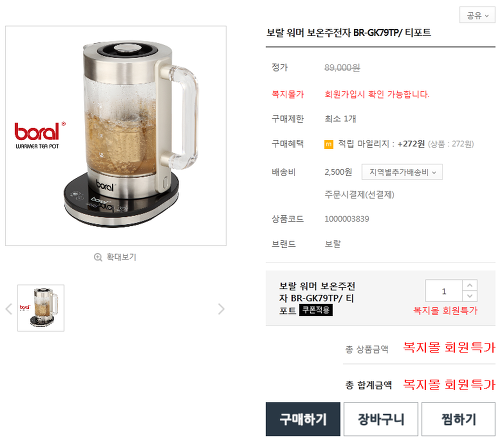500x442 pixels.
Task: Open the 공유 share dropdown
Action: point(477,15)
